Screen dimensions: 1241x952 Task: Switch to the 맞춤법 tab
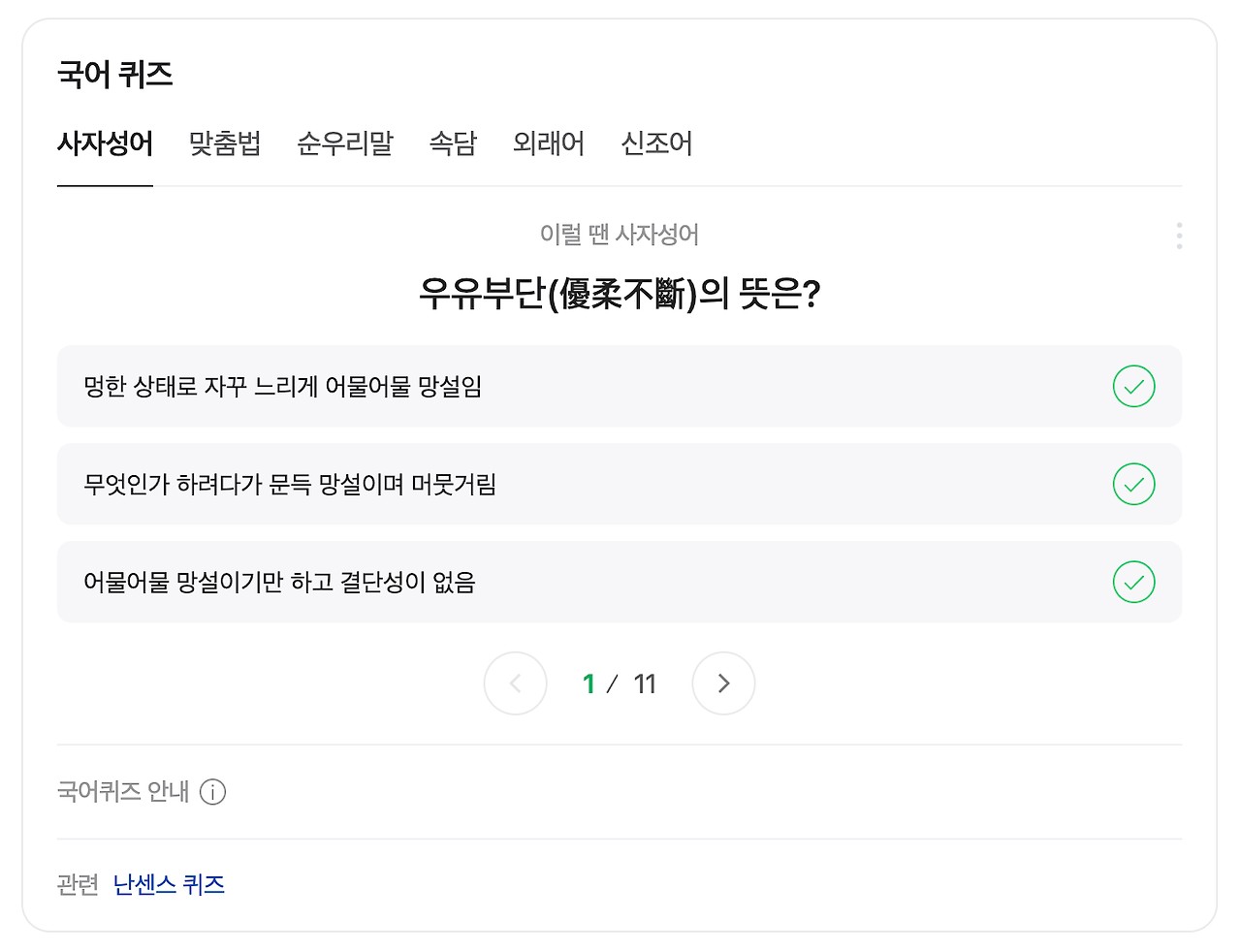click(224, 143)
